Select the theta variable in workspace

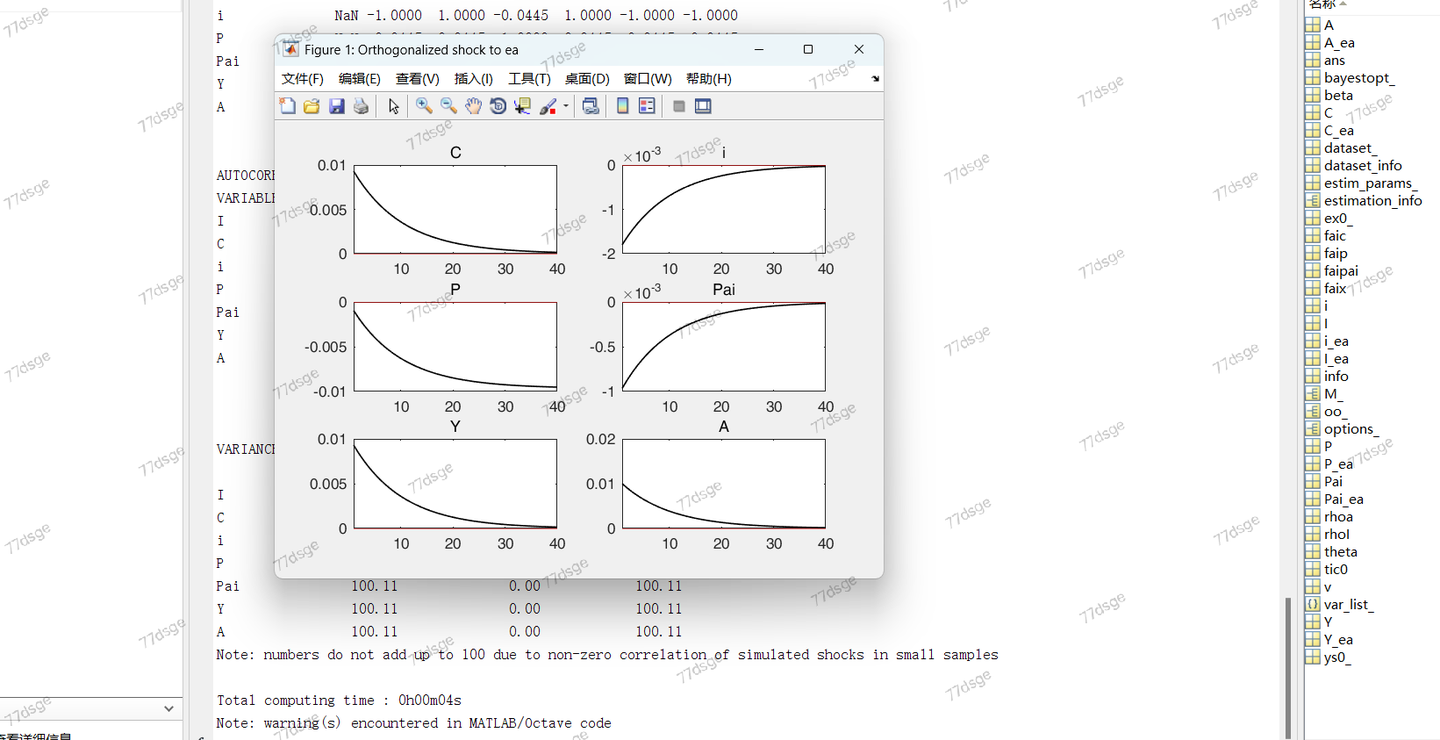1341,552
